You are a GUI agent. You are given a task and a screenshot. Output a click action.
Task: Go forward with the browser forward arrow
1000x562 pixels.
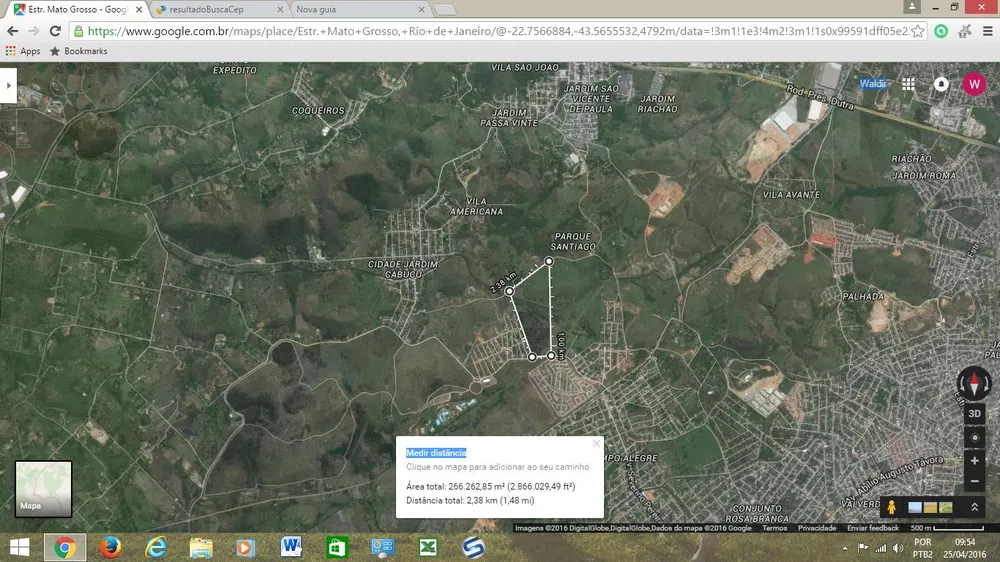pos(34,31)
